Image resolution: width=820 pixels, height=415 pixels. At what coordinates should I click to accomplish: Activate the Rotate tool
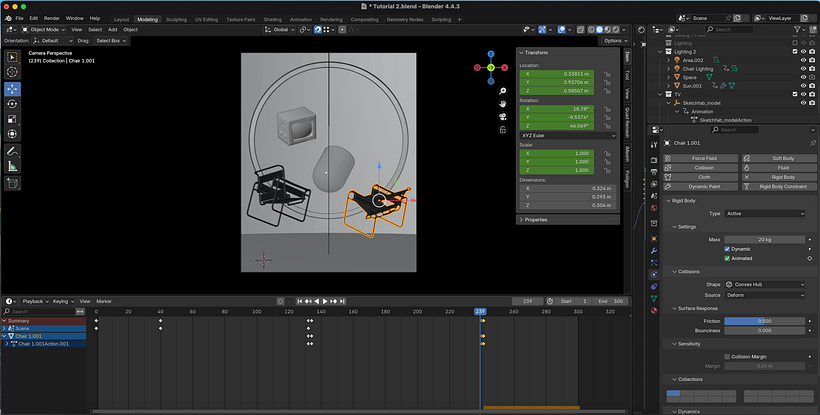coord(13,104)
